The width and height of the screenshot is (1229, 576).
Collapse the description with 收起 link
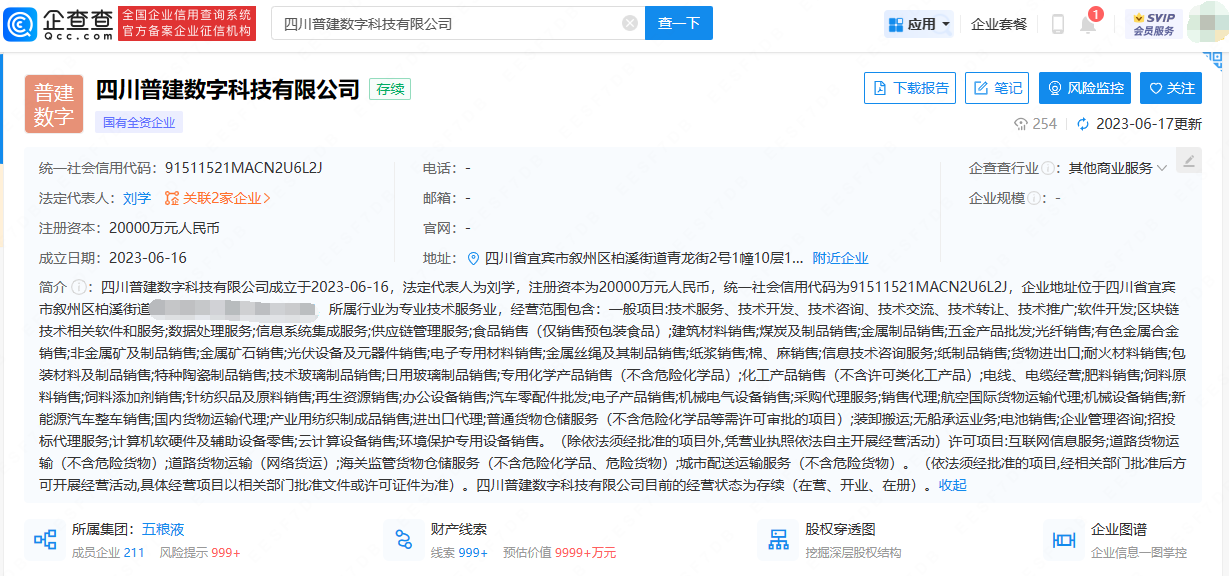[952, 485]
